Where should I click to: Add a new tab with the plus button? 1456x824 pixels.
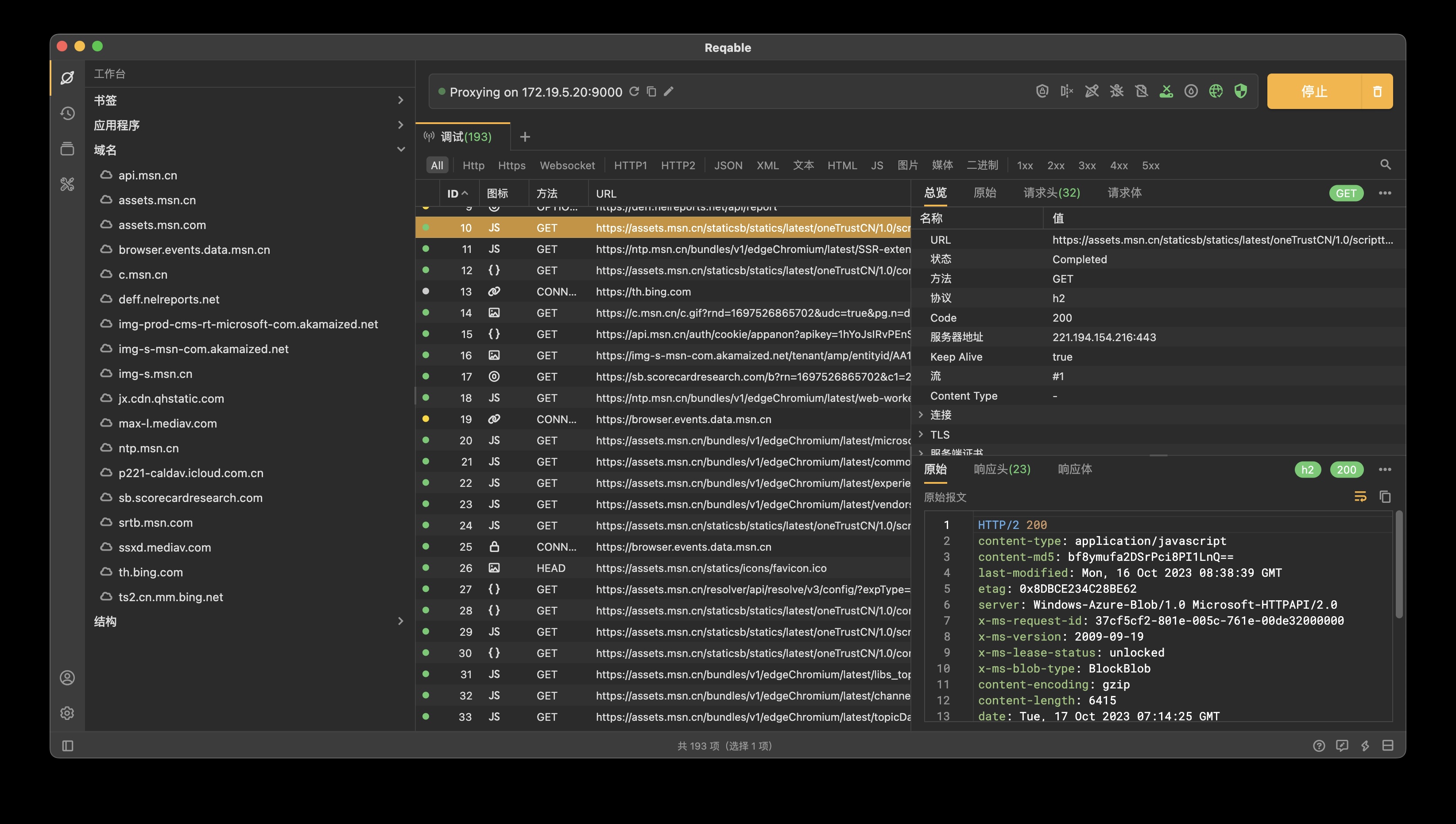coord(525,136)
